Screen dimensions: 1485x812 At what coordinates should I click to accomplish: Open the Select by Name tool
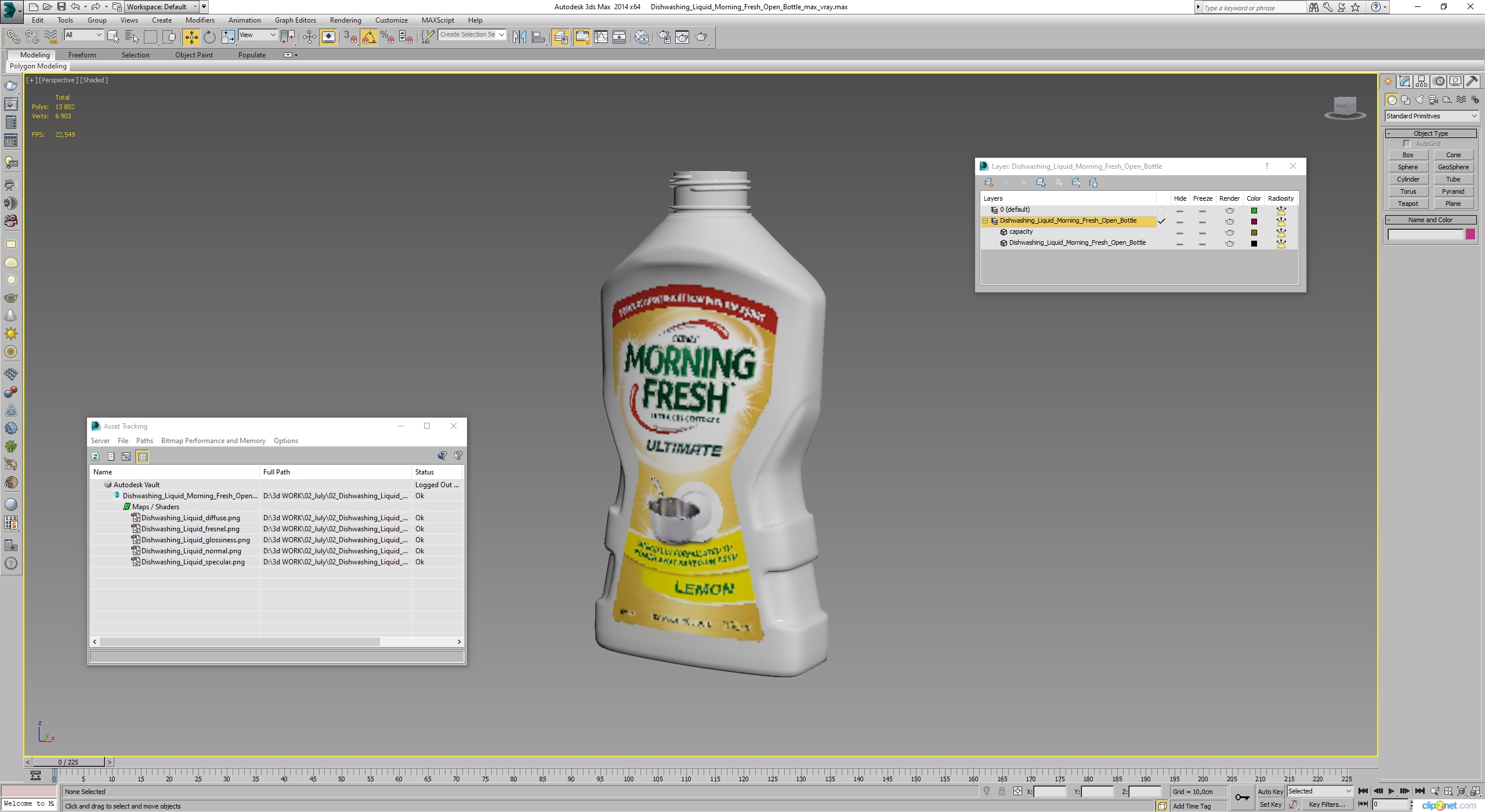[x=132, y=37]
